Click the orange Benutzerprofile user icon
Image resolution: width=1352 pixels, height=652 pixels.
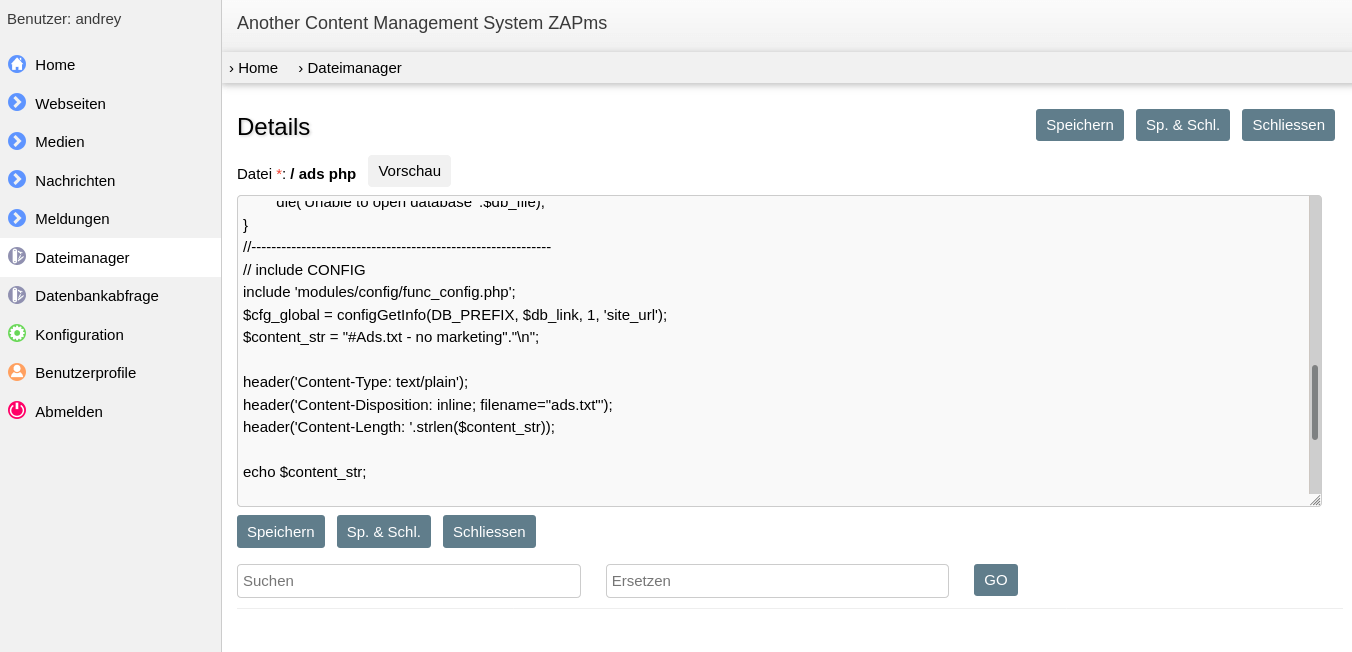tap(17, 372)
